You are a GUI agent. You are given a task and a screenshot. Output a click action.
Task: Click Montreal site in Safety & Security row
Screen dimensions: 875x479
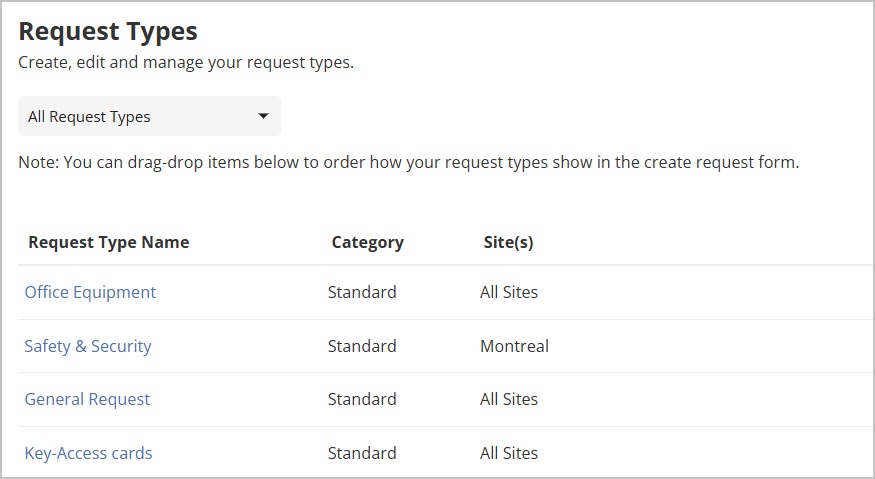(x=514, y=346)
